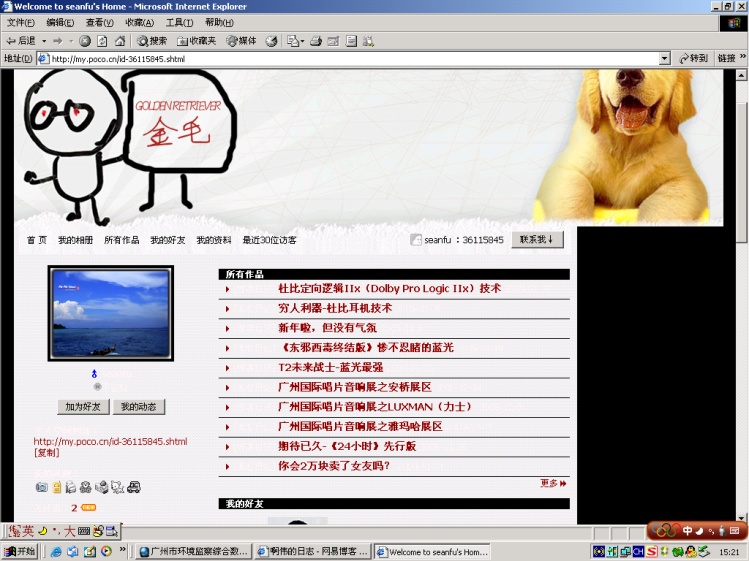Screen dimensions: 749x561
Task: Click the camera icon in sidebar
Action: point(41,487)
